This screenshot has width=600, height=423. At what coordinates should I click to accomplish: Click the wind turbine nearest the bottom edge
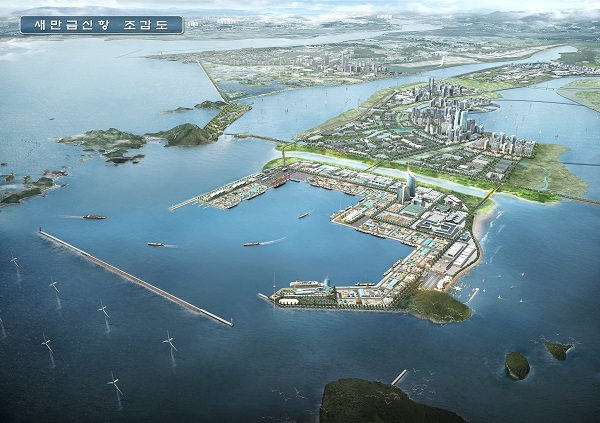114,381
